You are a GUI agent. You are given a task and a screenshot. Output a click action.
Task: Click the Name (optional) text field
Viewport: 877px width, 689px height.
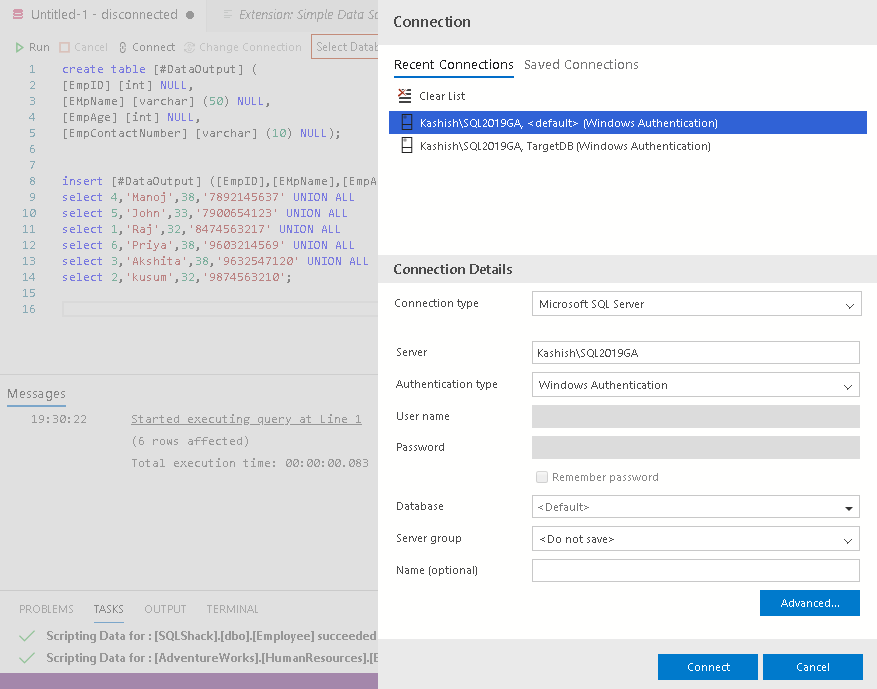click(695, 571)
